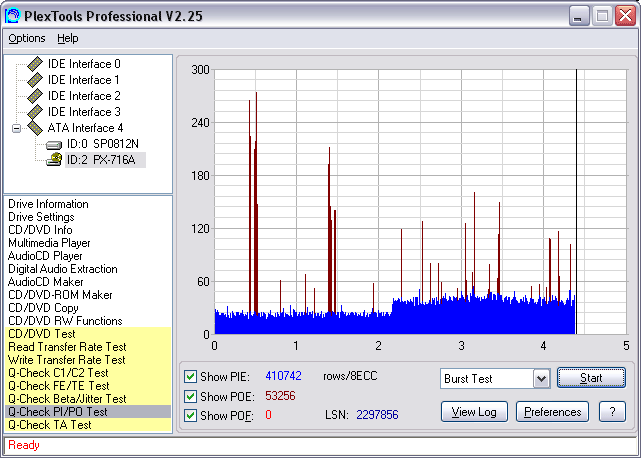Click the IDE Interface 2 chip icon
The height and width of the screenshot is (458, 641).
(35, 96)
